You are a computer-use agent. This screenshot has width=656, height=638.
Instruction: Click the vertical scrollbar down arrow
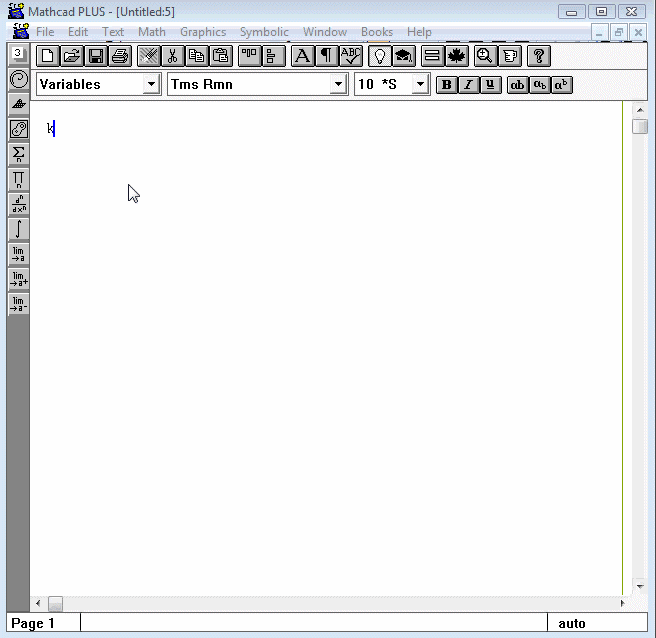coord(639,587)
